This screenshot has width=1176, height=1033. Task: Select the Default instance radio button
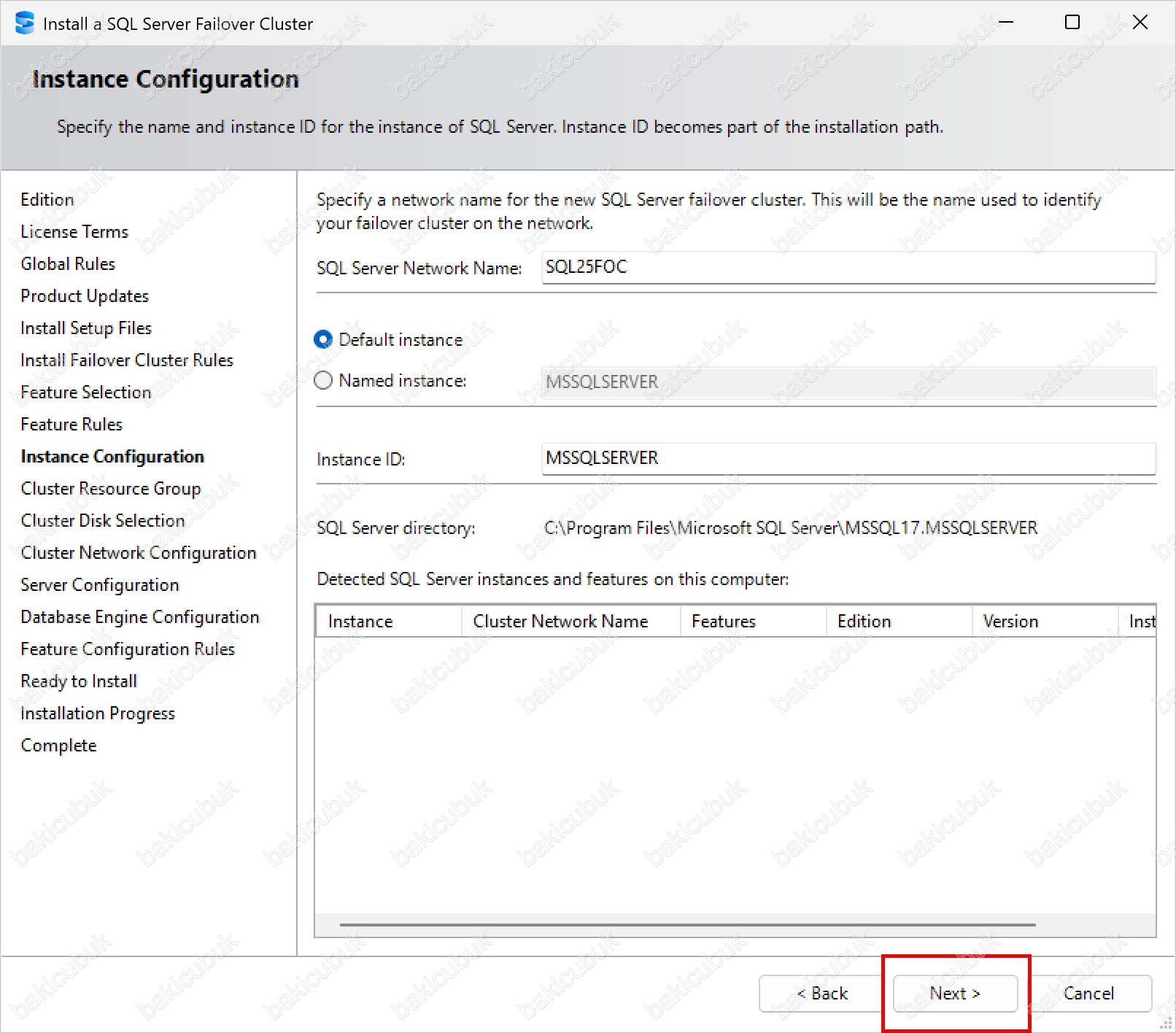323,340
